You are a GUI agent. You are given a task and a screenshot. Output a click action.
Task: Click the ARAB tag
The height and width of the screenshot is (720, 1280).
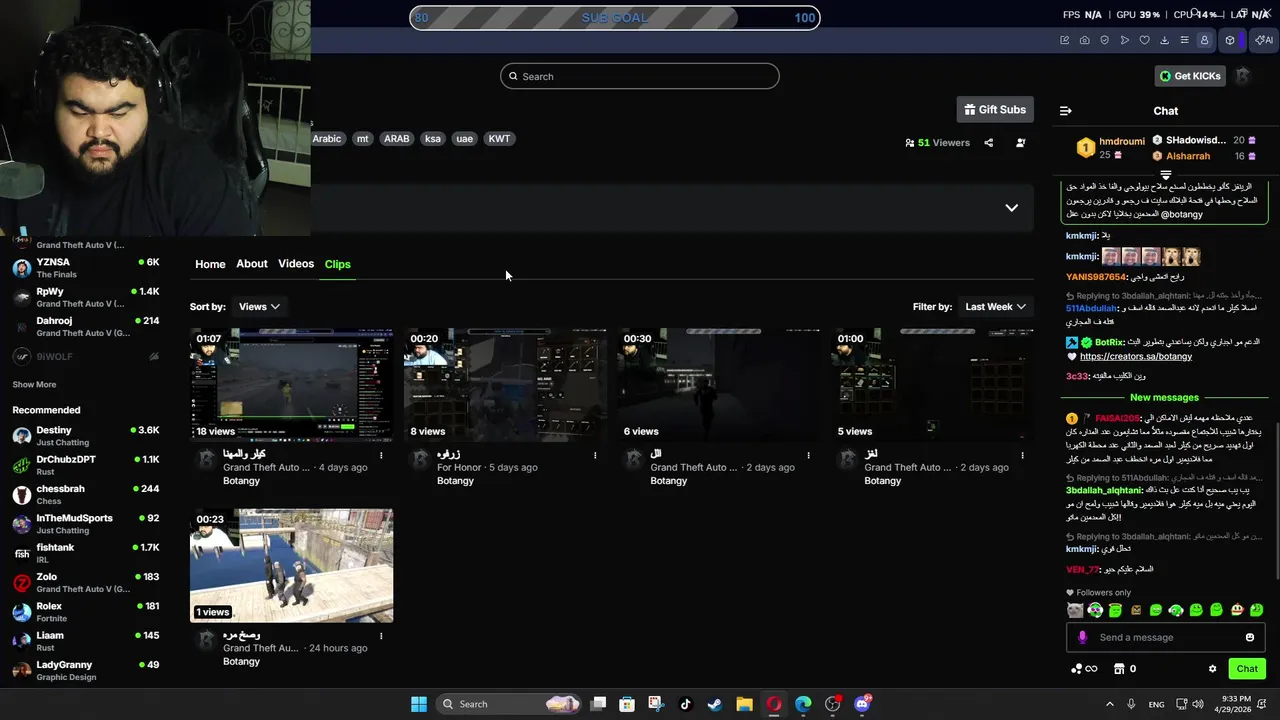click(x=397, y=139)
